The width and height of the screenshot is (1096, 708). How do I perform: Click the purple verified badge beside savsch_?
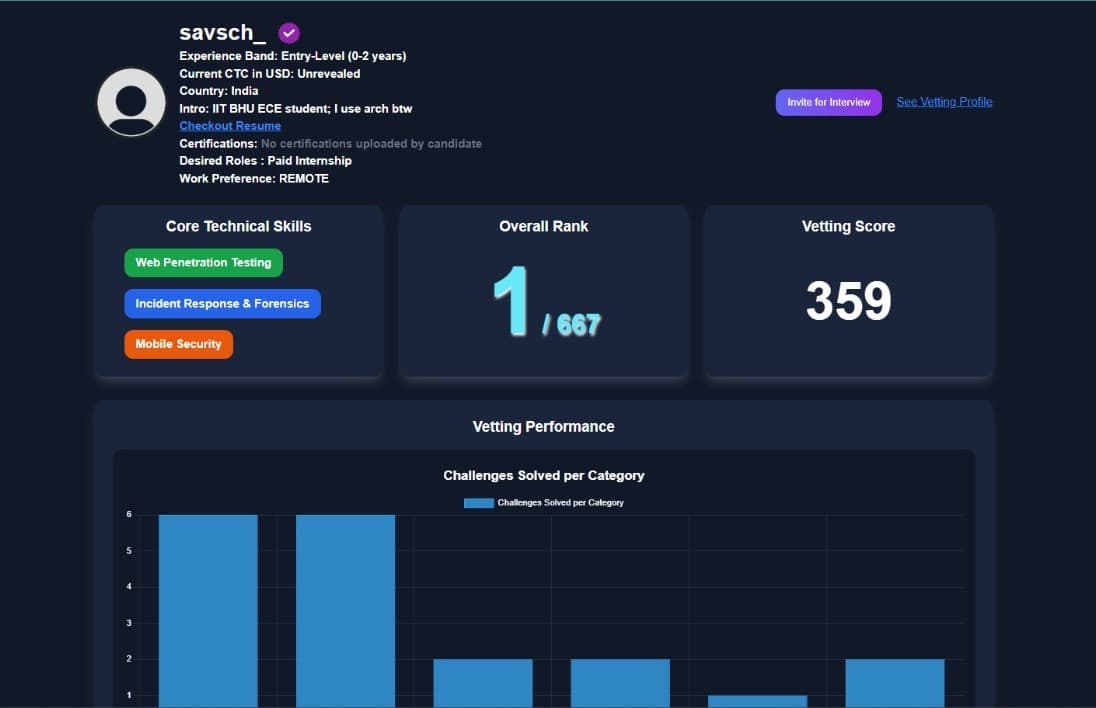[289, 33]
